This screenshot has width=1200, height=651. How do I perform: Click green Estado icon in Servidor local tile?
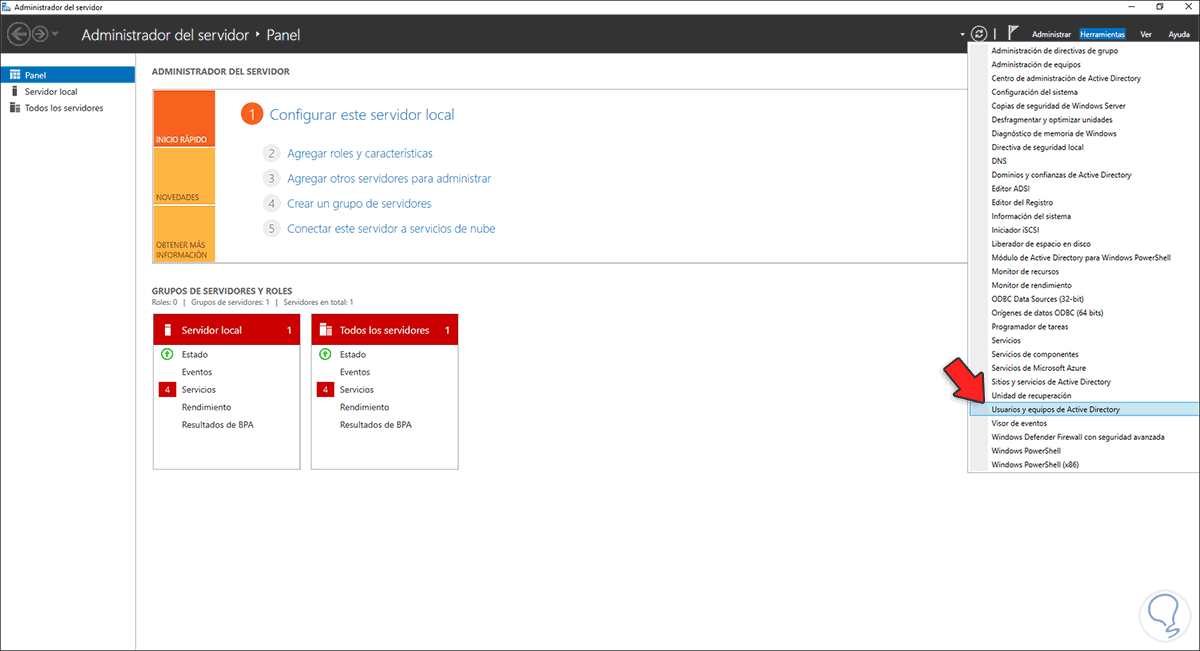point(167,354)
